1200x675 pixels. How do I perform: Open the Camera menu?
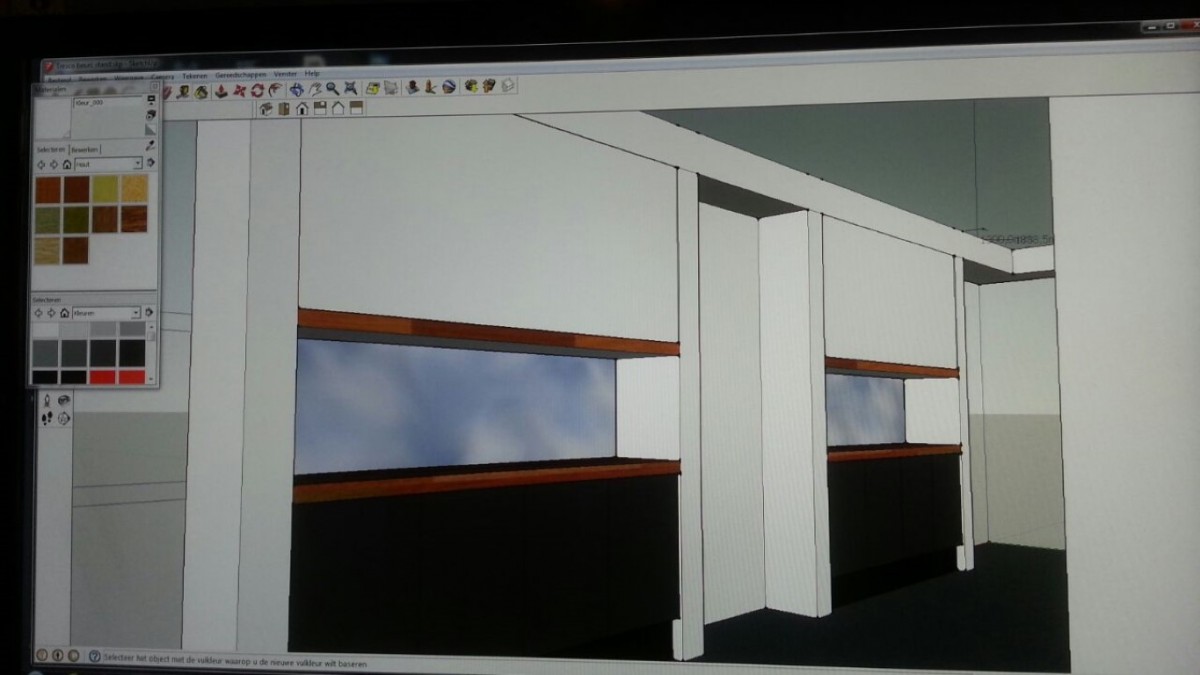[x=162, y=77]
